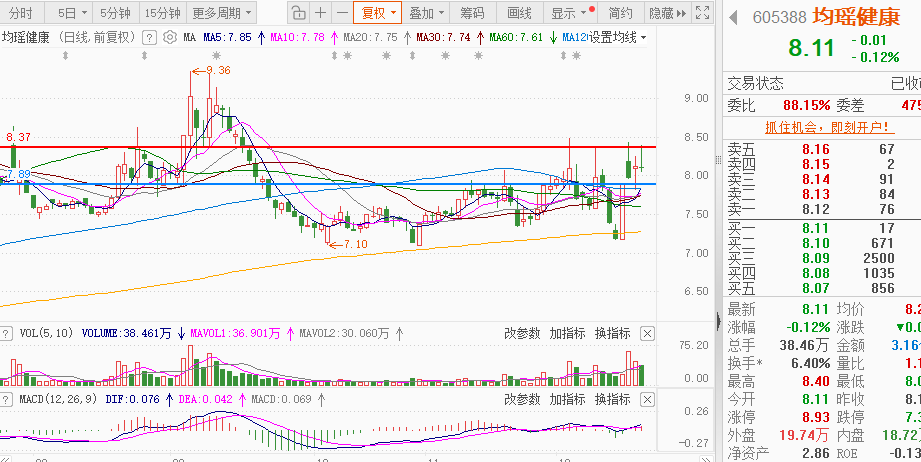Switch to the 5分钟 period
The width and height of the screenshot is (921, 462).
point(116,13)
